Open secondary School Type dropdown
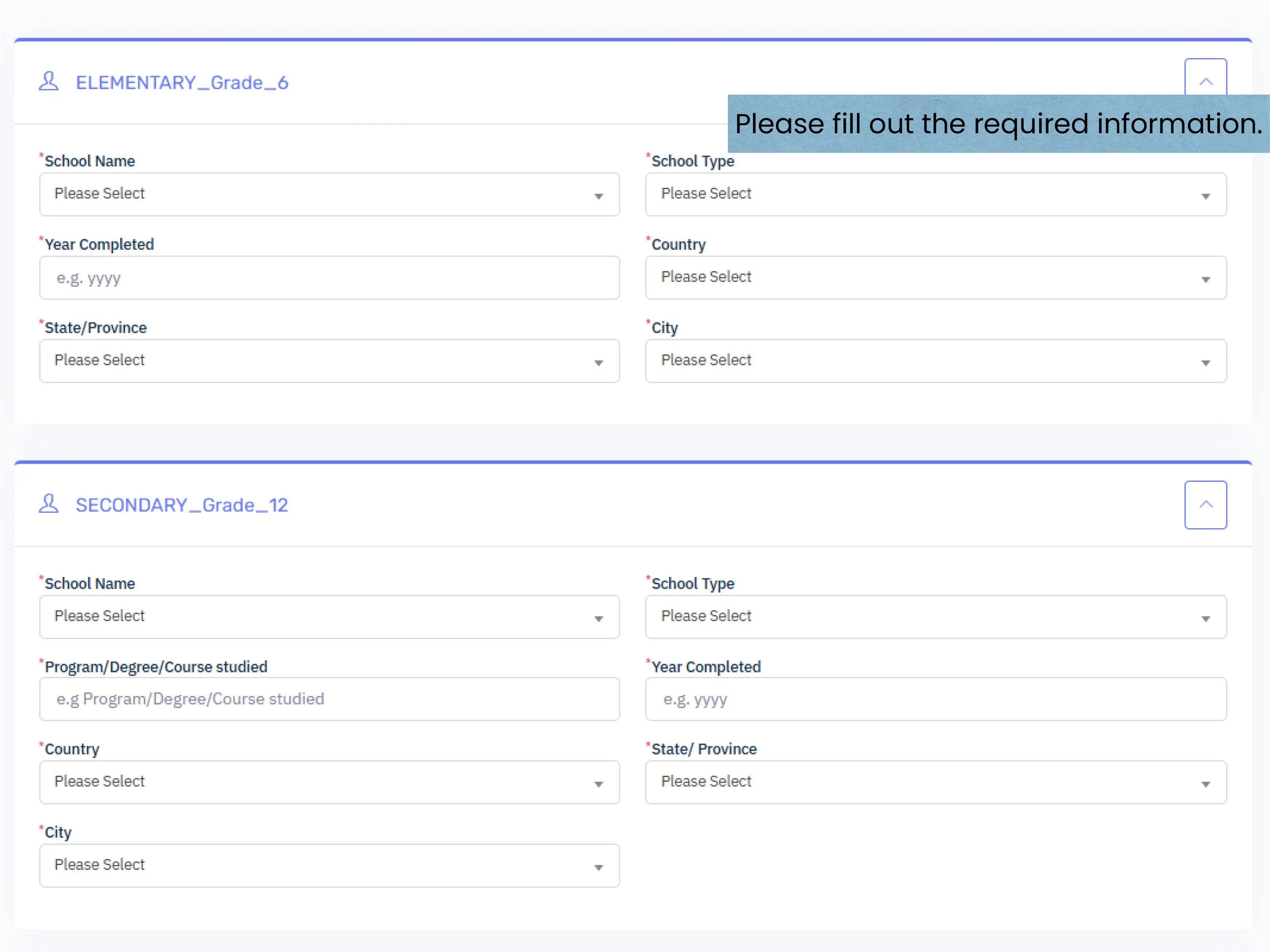The width and height of the screenshot is (1270, 952). coord(935,617)
